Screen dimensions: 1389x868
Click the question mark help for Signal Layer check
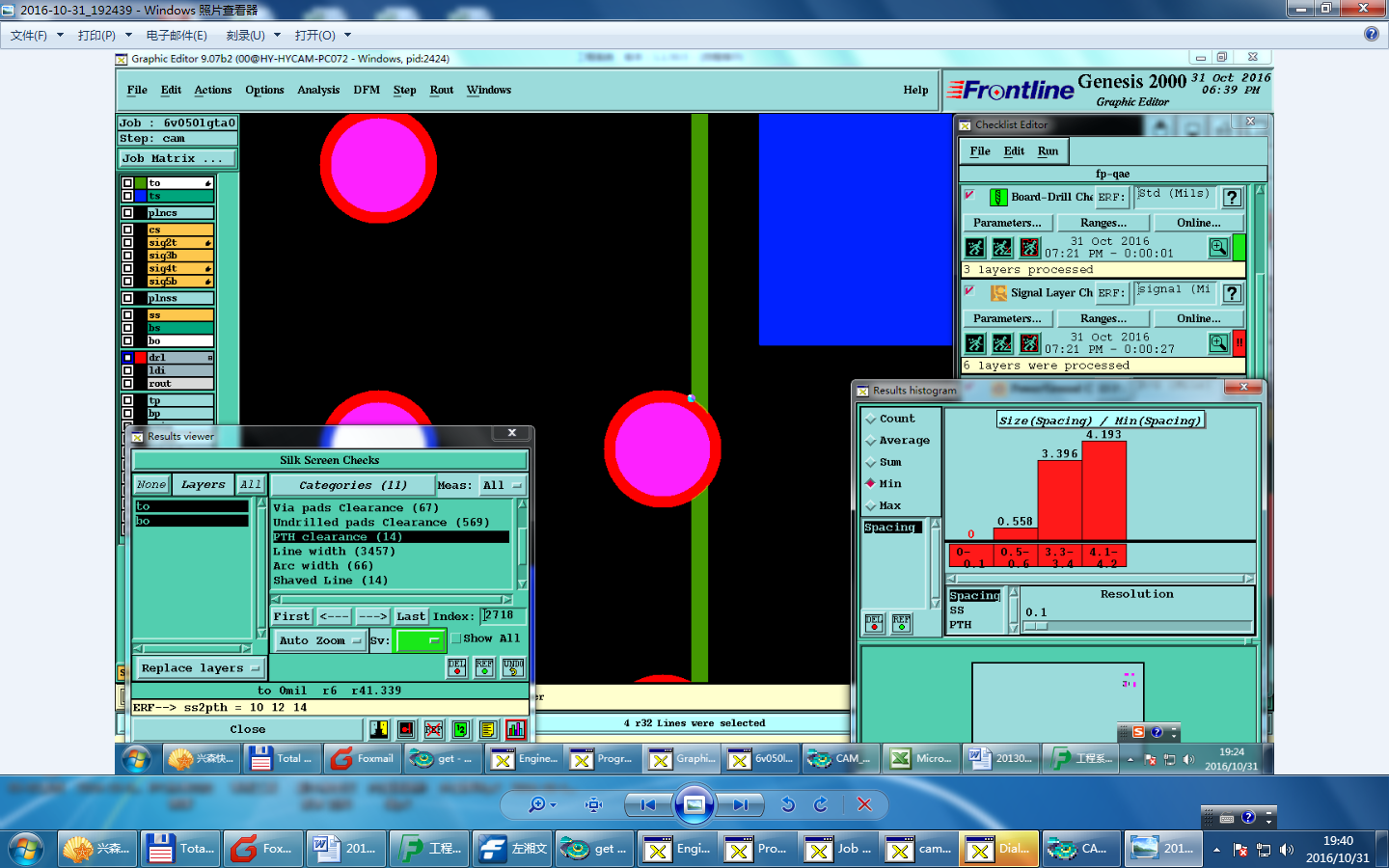(x=1232, y=293)
